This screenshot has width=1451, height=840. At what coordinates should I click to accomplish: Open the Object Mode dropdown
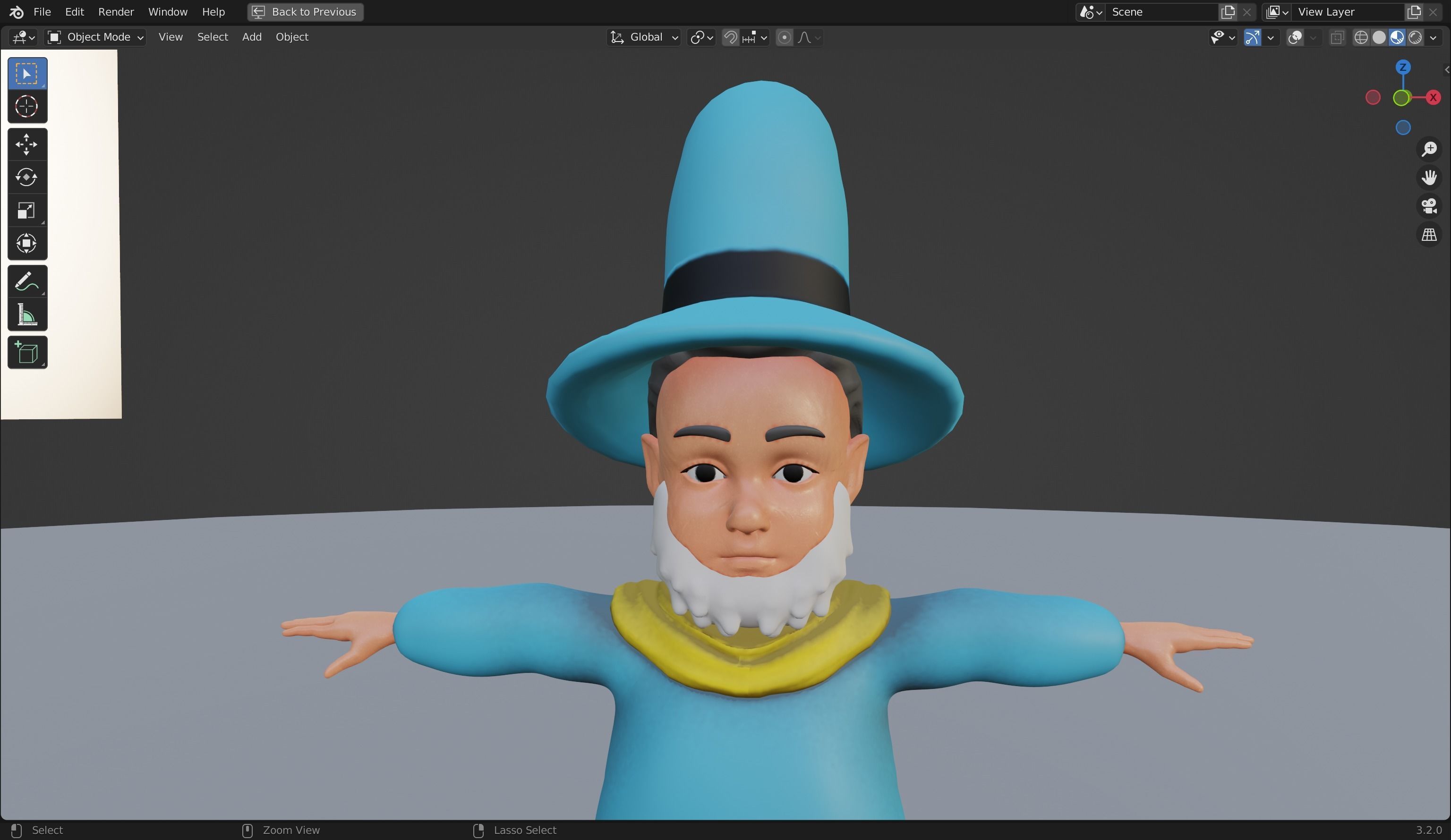[95, 37]
